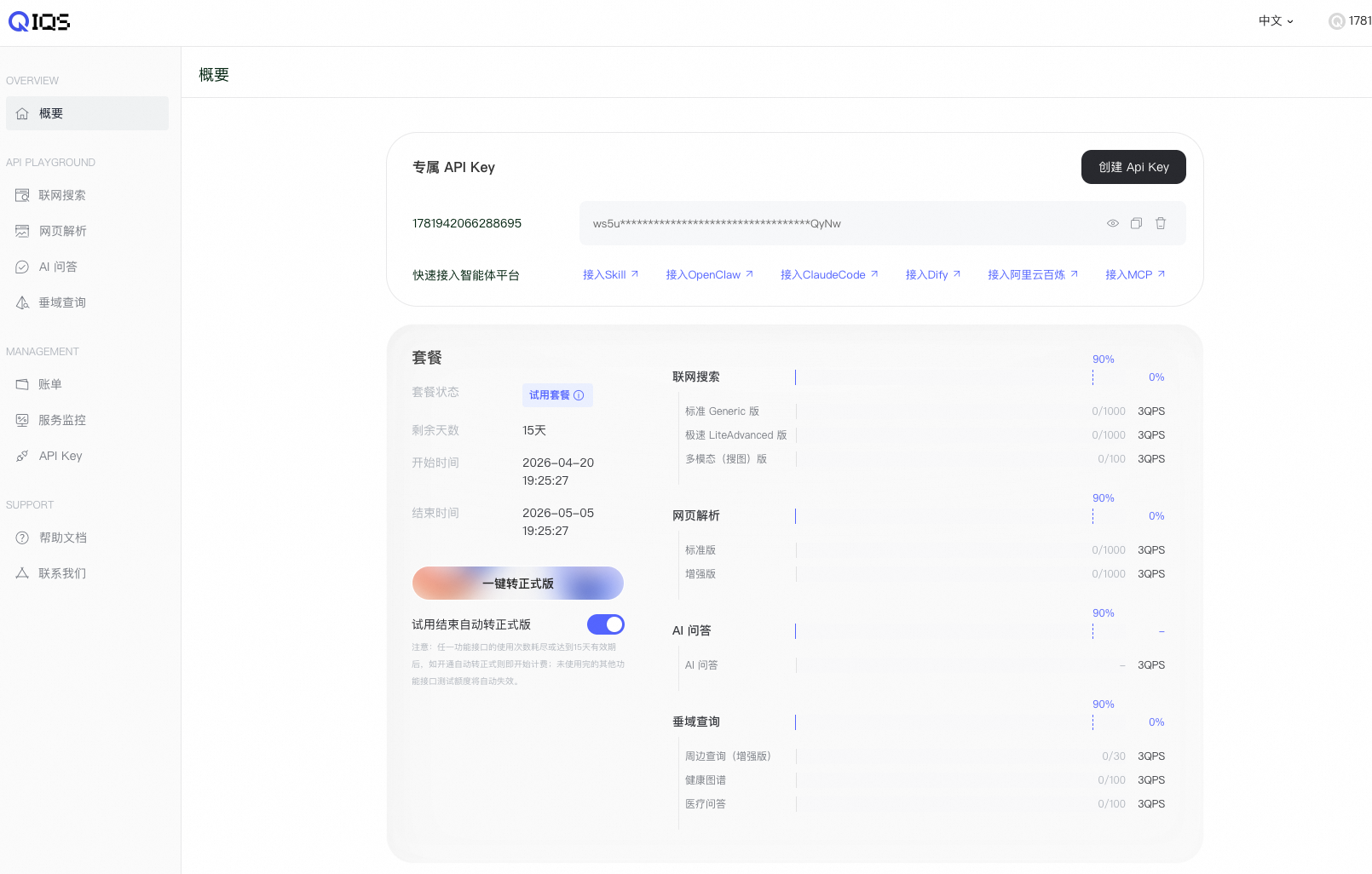
Task: Toggle 试用结束自动转正式版 switch
Action: click(x=606, y=624)
